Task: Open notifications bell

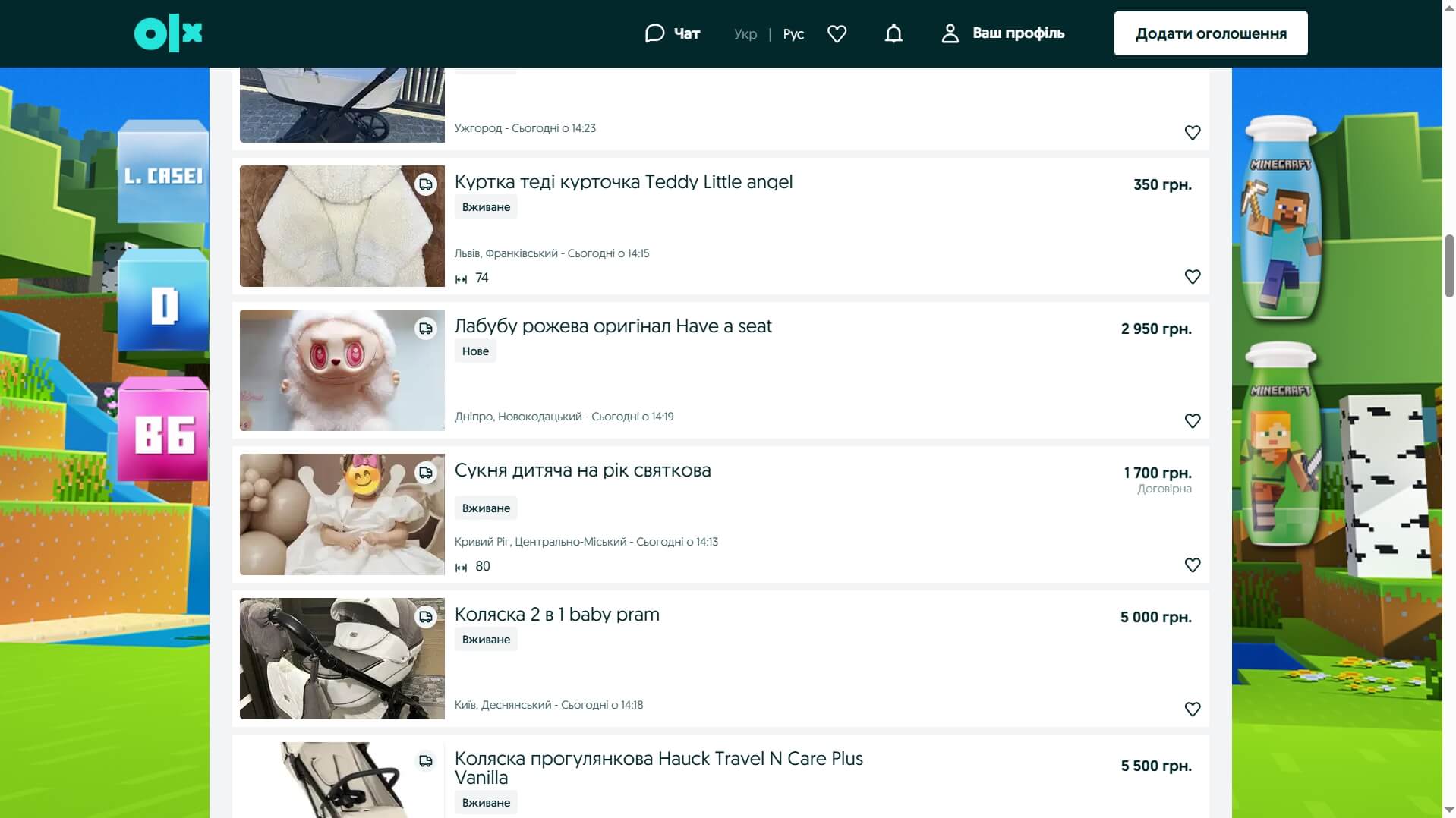Action: [x=893, y=34]
